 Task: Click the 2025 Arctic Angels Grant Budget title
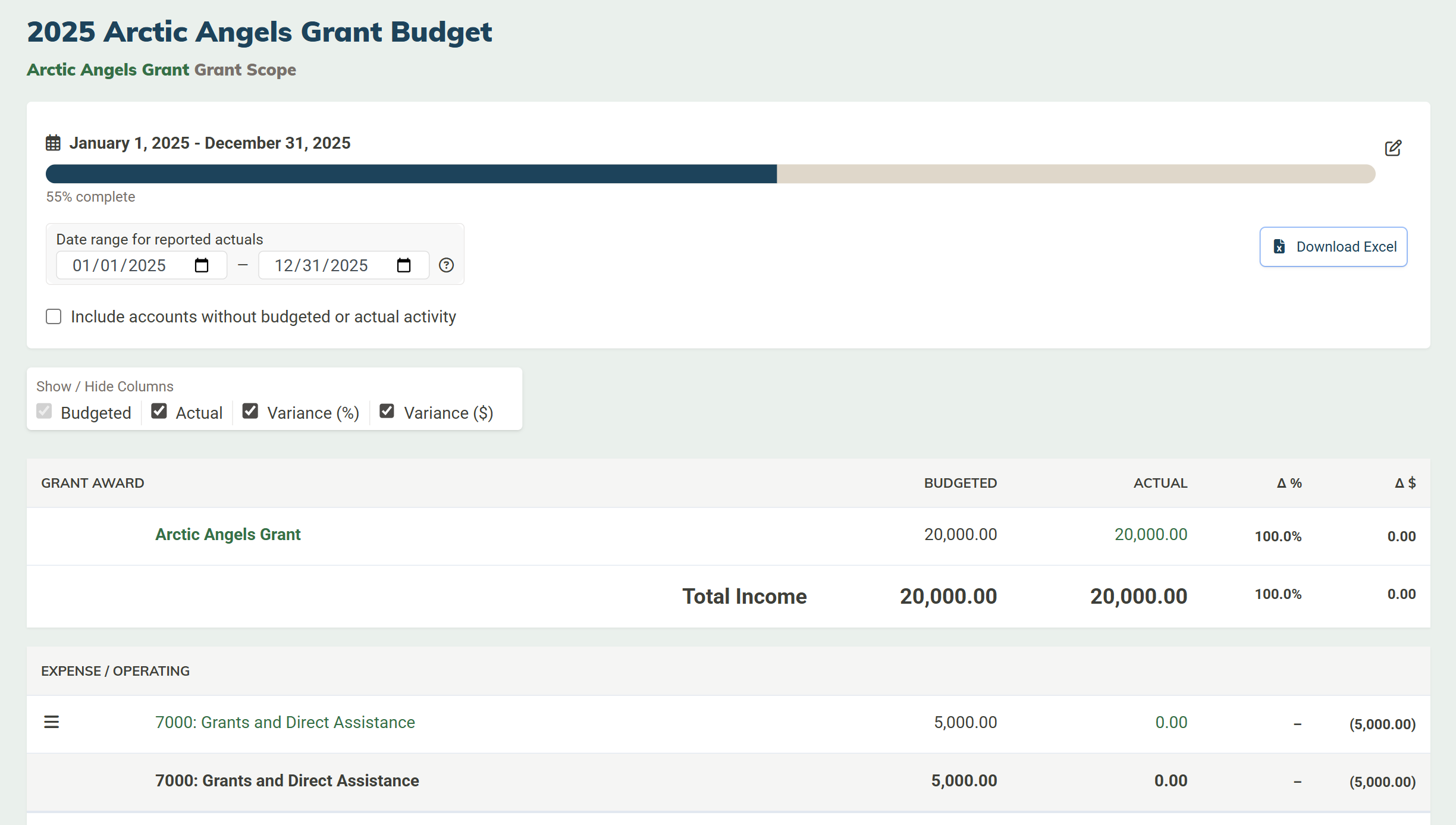coord(259,32)
